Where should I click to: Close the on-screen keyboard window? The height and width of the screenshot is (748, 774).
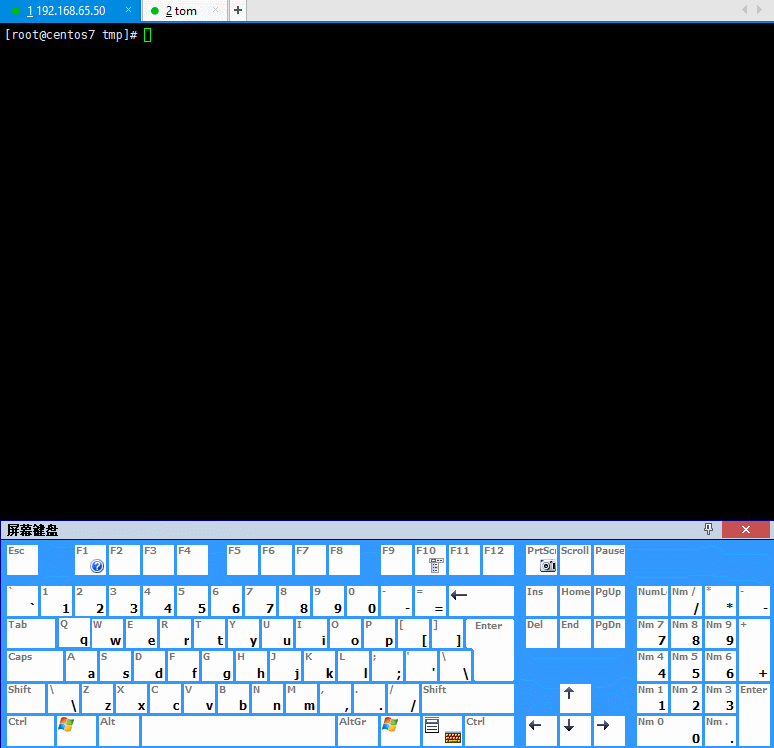pos(746,529)
